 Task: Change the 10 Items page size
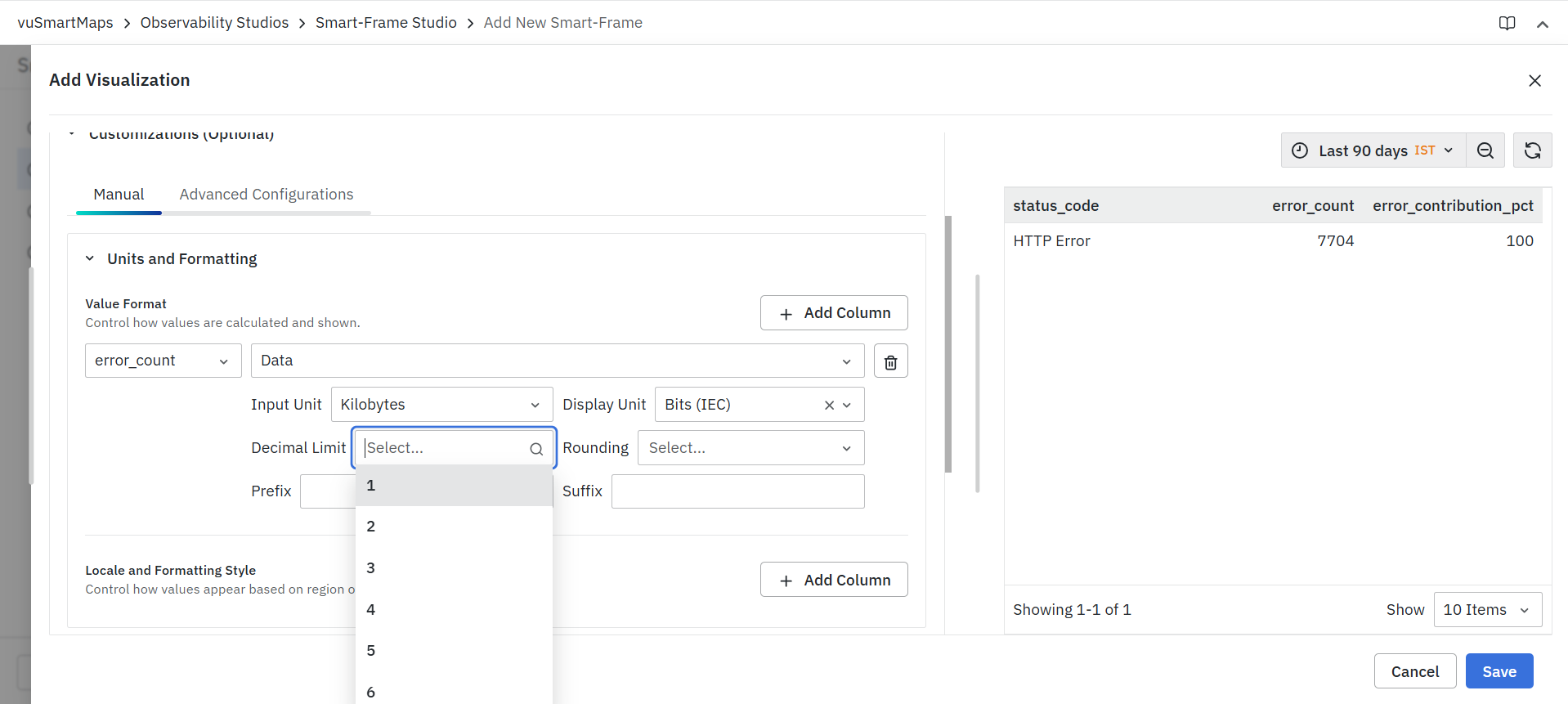[x=1488, y=610]
